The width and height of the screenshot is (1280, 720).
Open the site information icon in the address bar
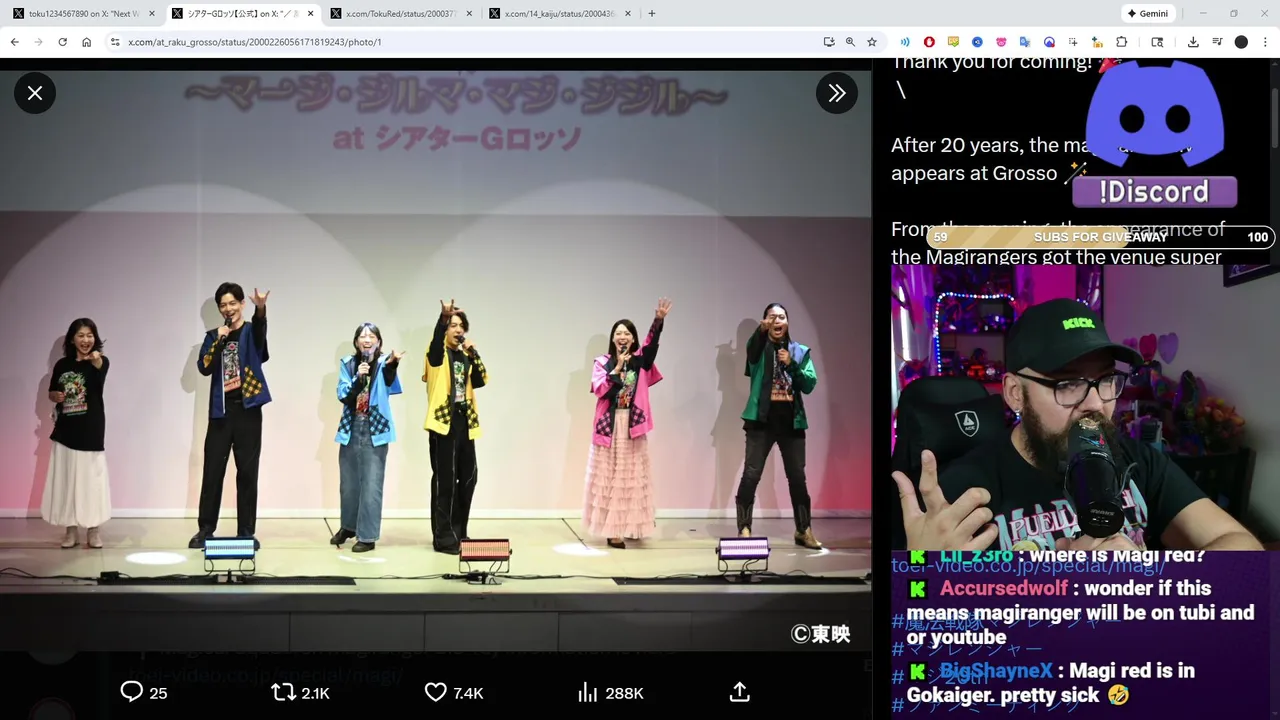pos(115,42)
